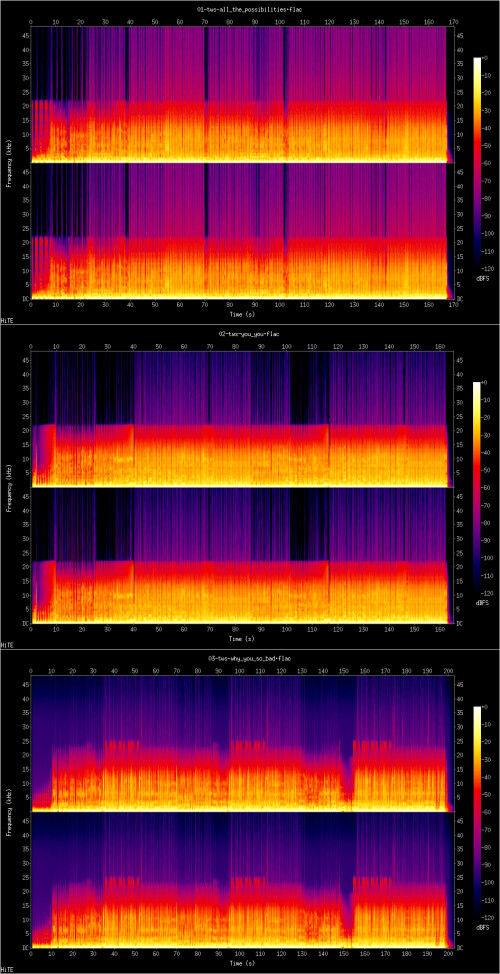Select the upper channel spectrogram of you_you
The height and width of the screenshot is (974, 500).
click(242, 419)
